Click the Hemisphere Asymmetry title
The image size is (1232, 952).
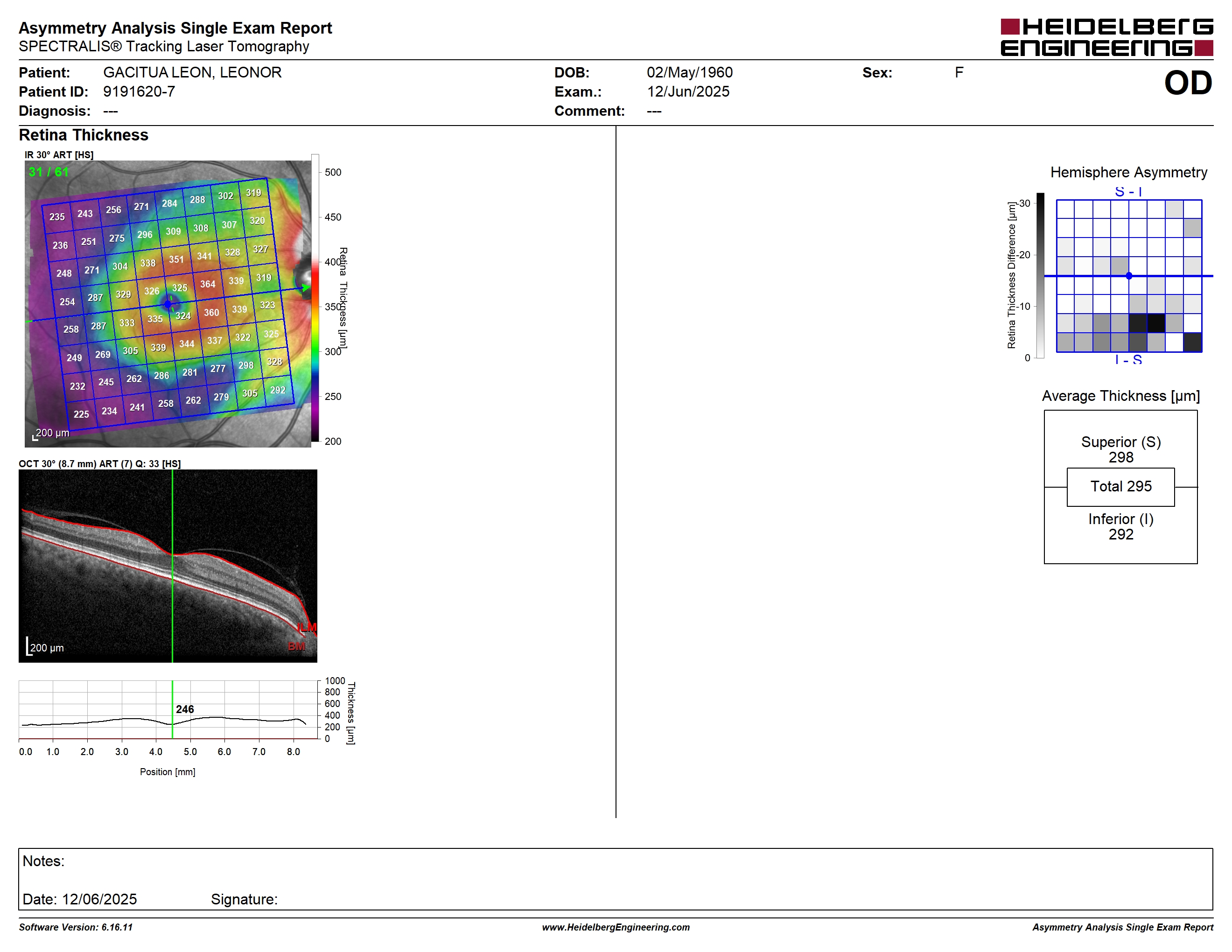coord(1129,173)
